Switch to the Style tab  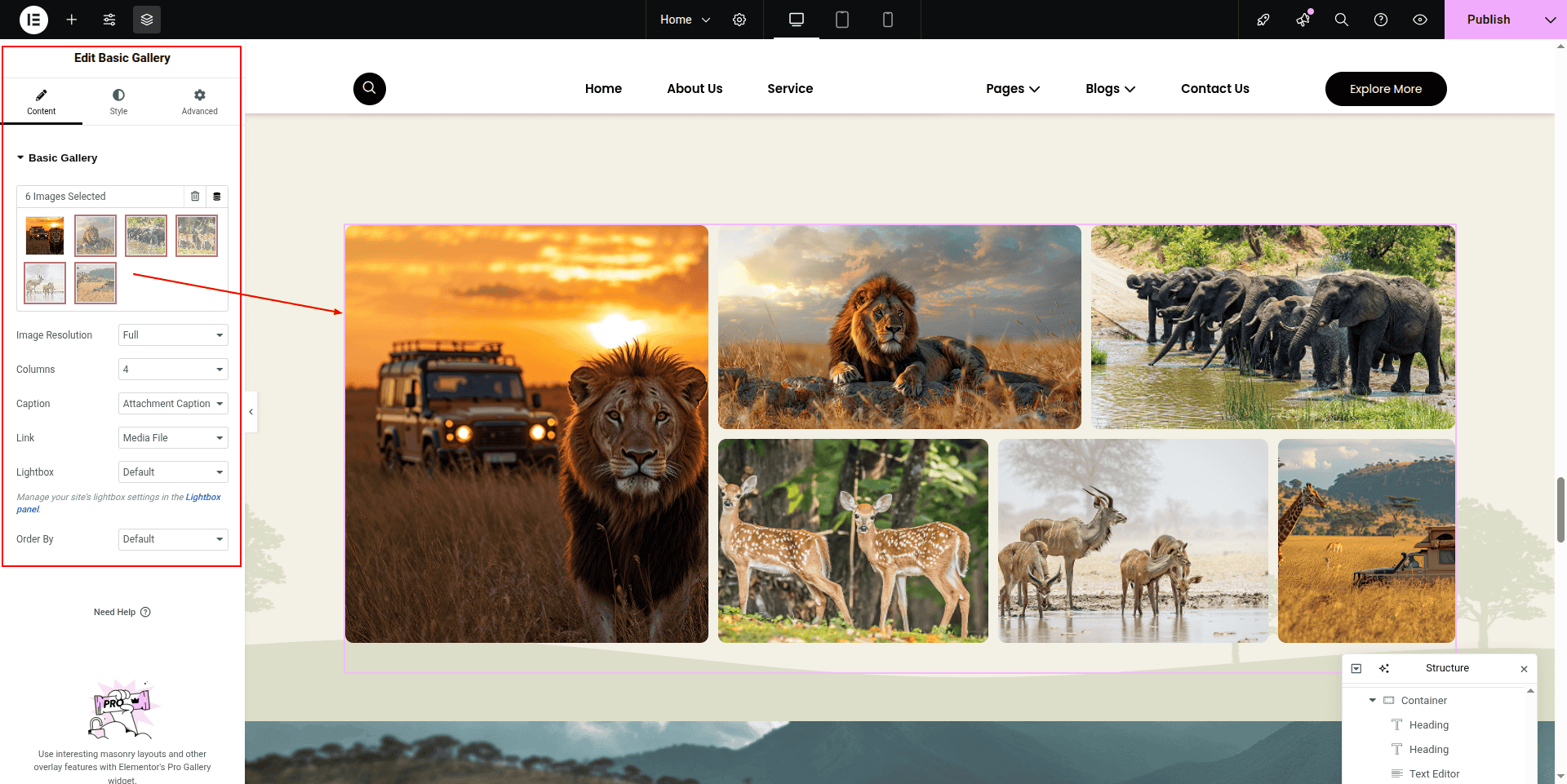(118, 102)
